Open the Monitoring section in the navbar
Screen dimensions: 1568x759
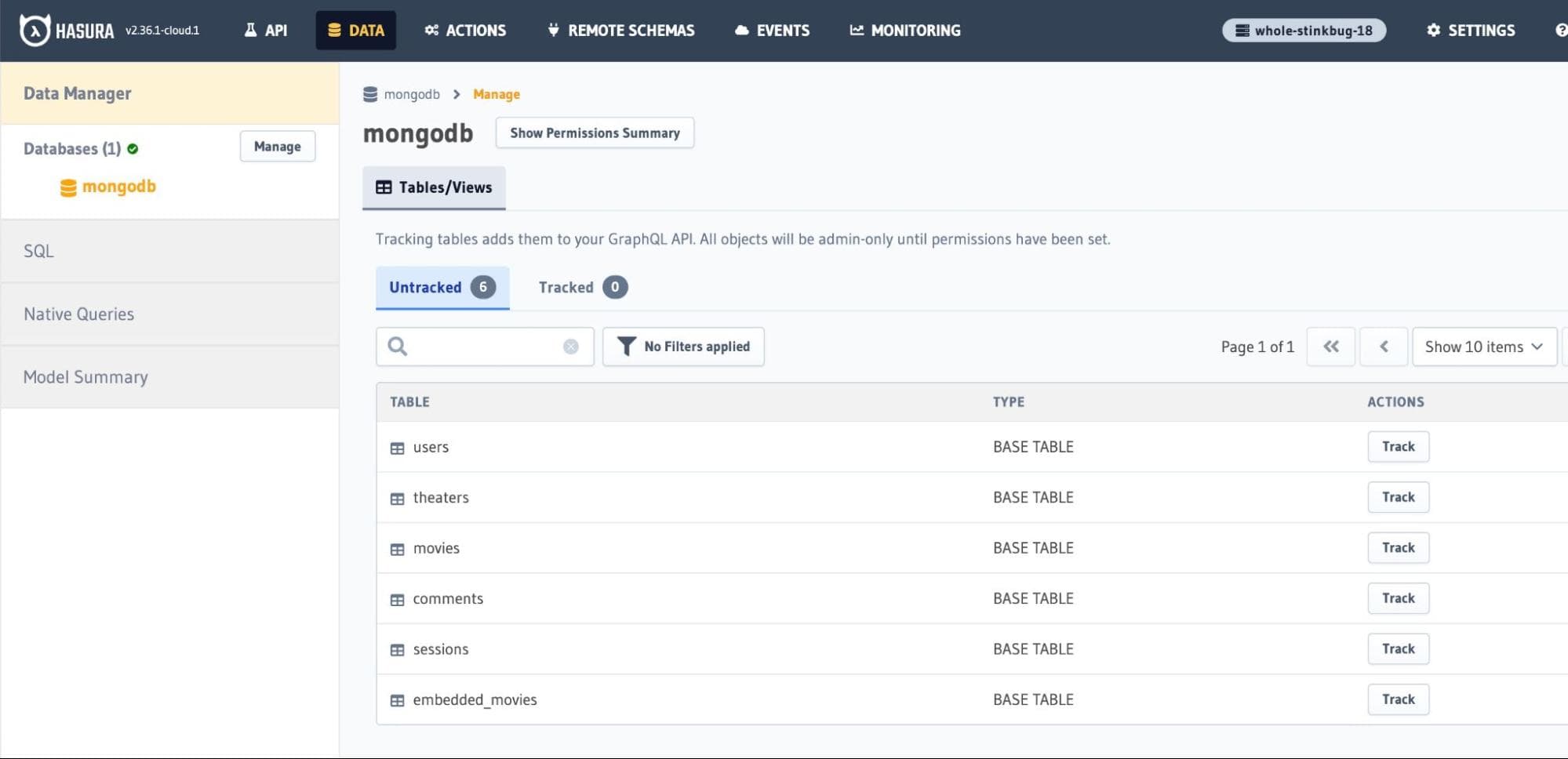(905, 31)
